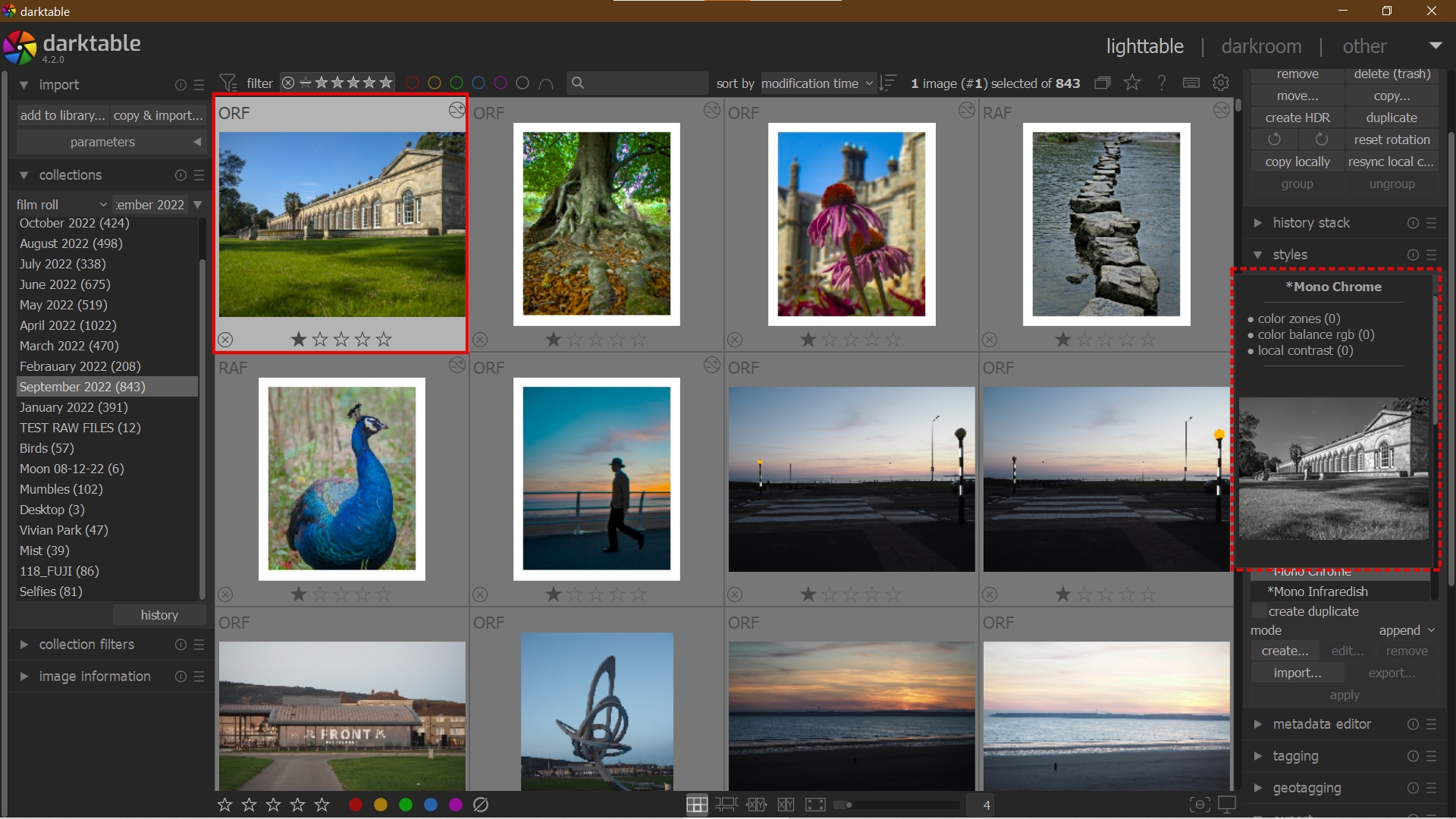Click the add to library button
1456x819 pixels.
pos(62,115)
